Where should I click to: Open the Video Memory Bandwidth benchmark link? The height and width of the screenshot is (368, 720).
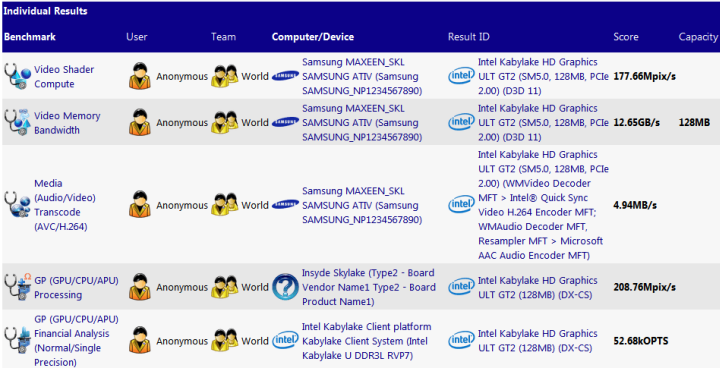pos(67,123)
